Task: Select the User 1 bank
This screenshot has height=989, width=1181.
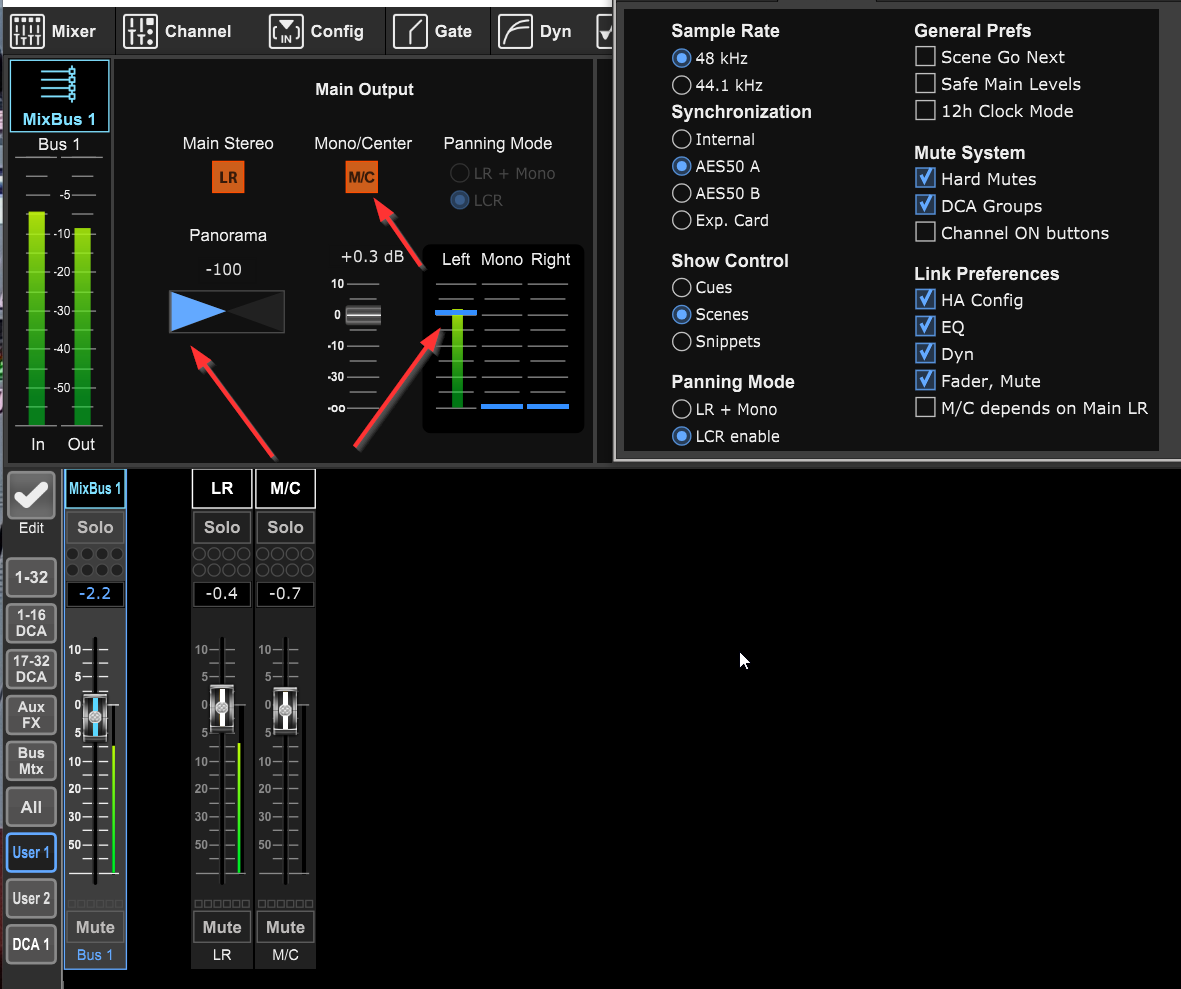Action: tap(31, 853)
